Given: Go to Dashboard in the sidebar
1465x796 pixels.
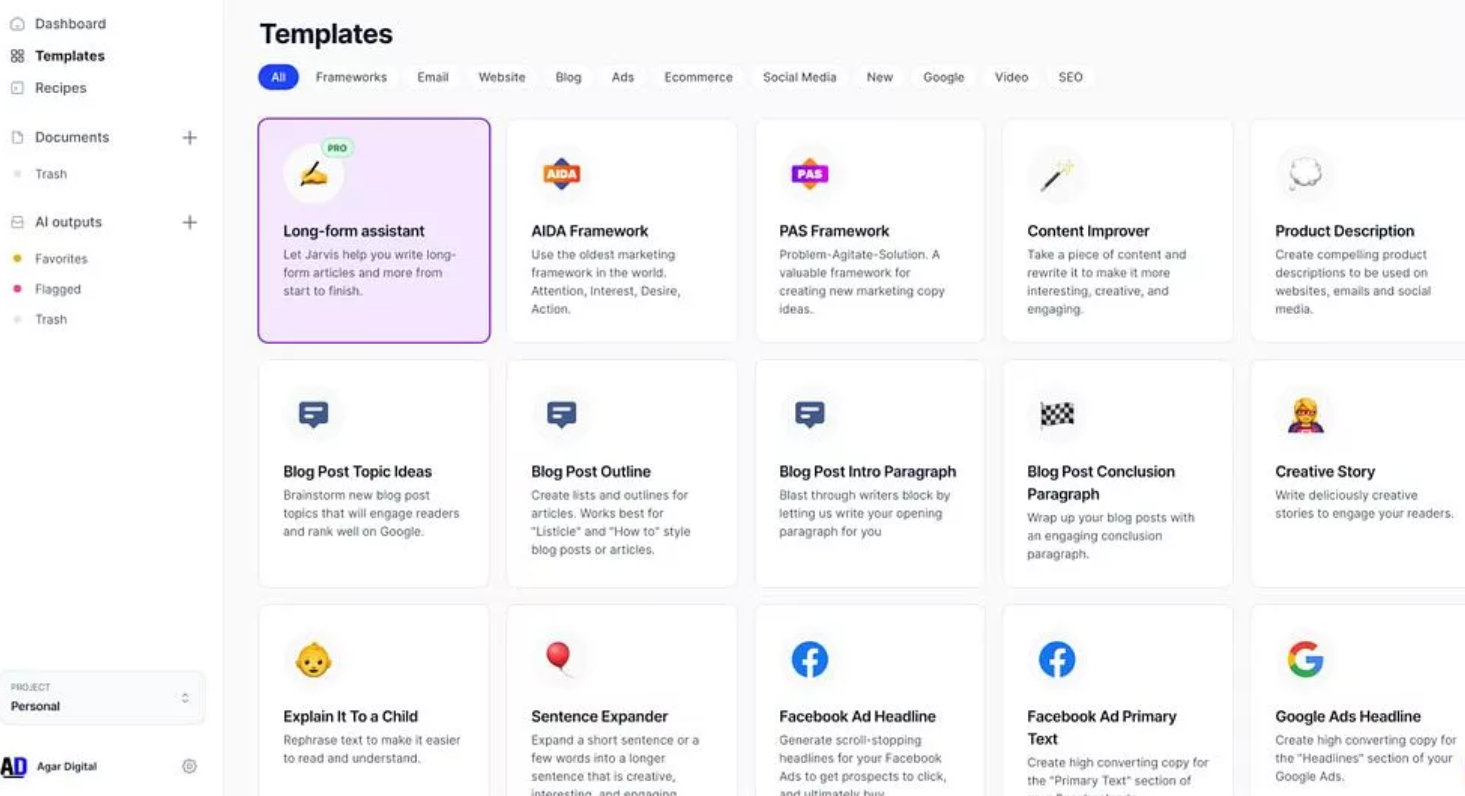Looking at the screenshot, I should pyautogui.click(x=70, y=24).
